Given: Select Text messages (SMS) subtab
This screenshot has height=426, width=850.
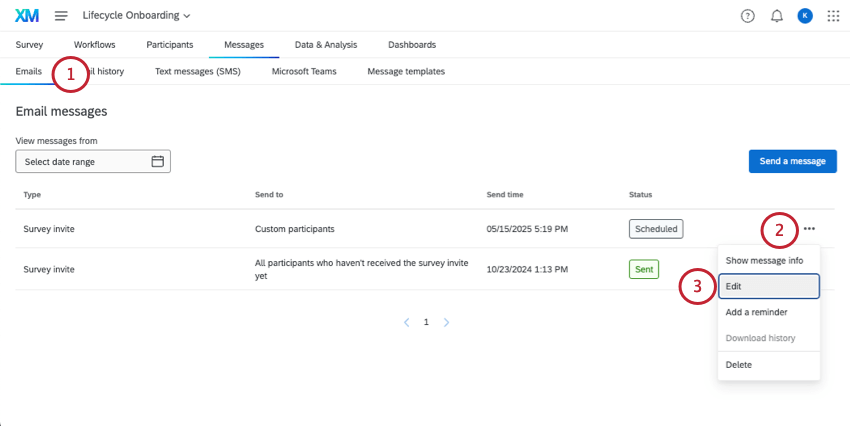Looking at the screenshot, I should [x=198, y=72].
